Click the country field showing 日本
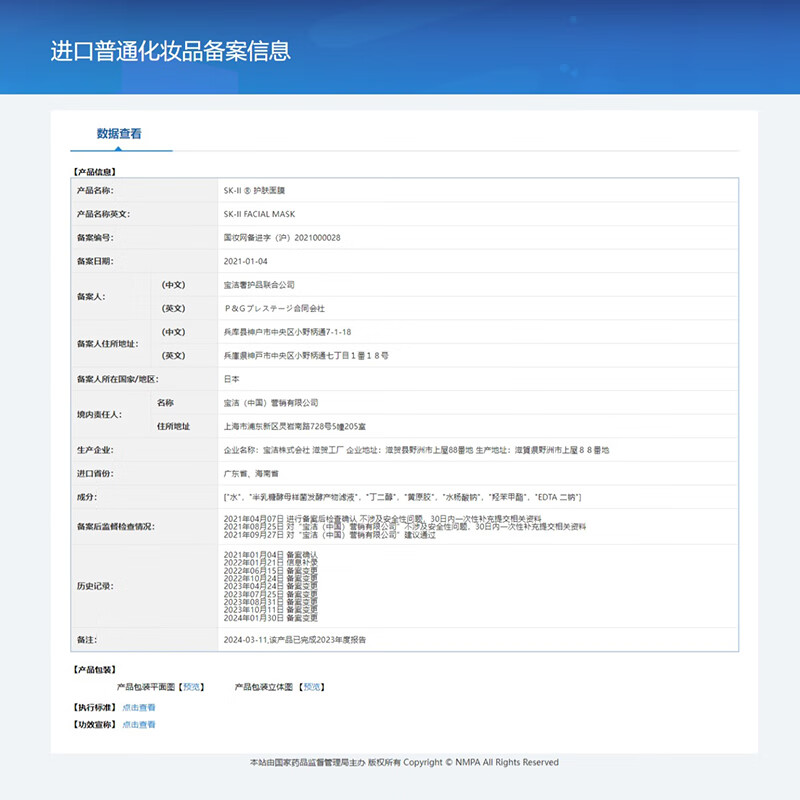 pyautogui.click(x=231, y=380)
